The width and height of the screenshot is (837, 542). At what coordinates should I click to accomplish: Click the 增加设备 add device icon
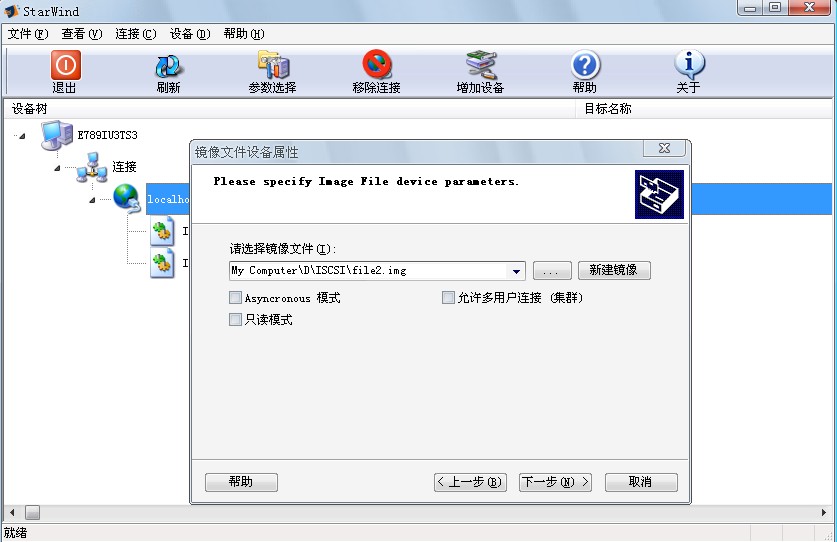point(480,65)
